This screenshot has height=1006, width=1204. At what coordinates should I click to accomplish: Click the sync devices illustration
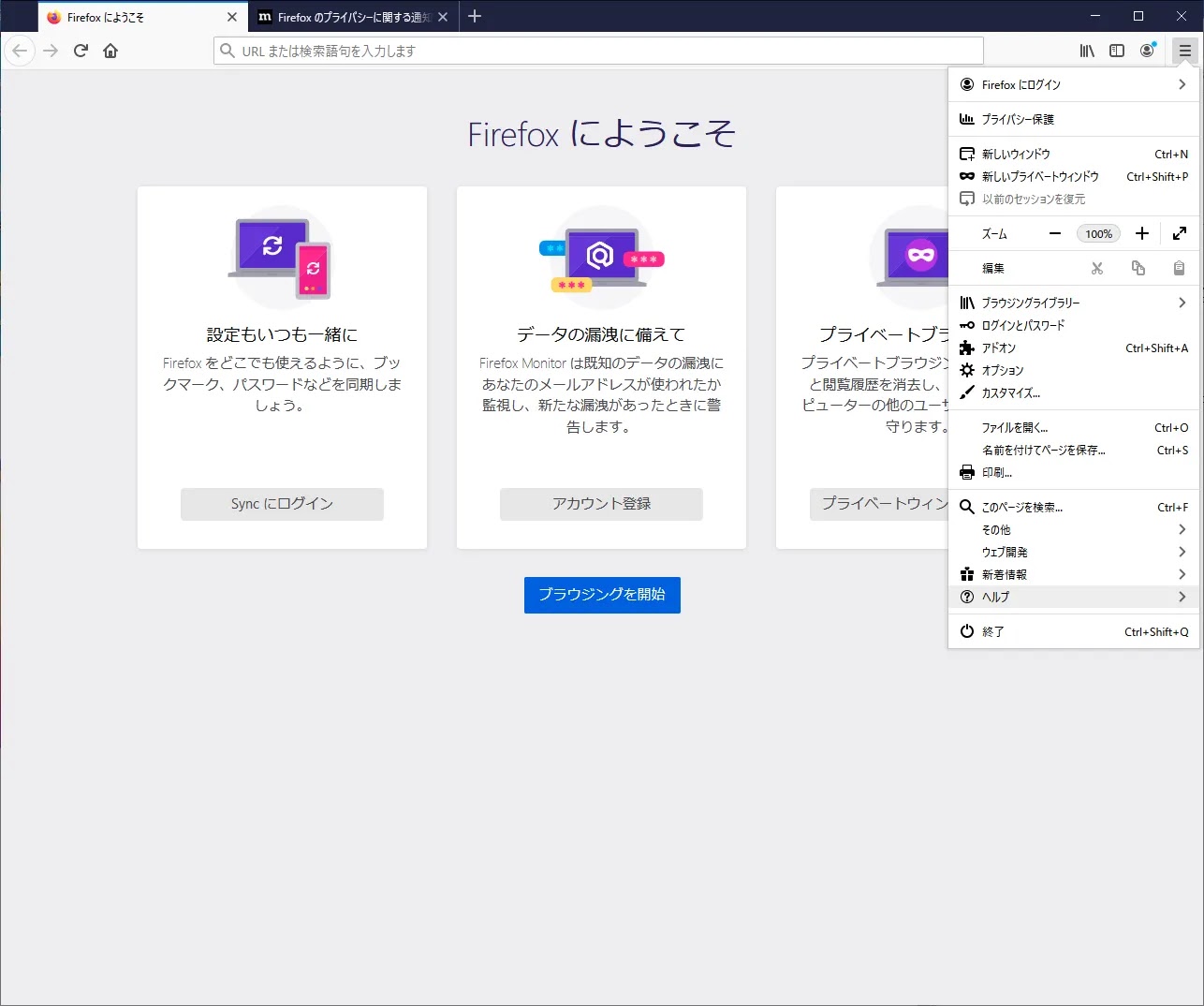point(281,258)
